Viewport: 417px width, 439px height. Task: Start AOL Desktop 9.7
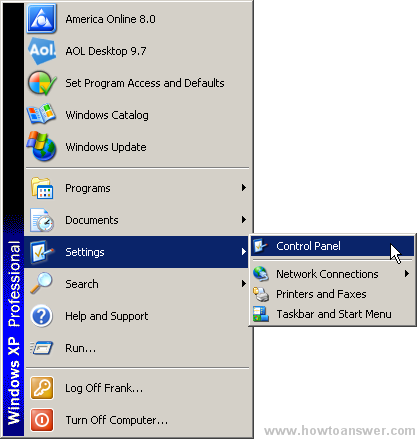click(x=137, y=51)
